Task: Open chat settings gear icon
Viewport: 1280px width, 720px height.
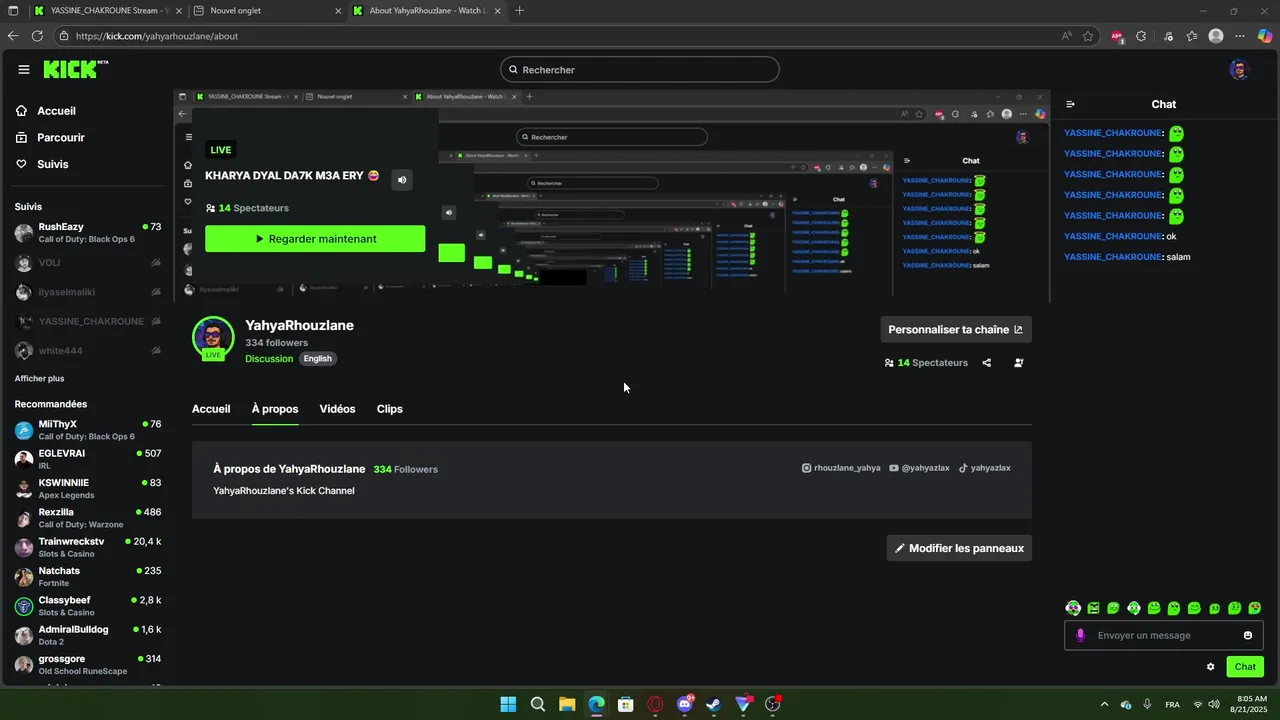Action: (x=1210, y=667)
